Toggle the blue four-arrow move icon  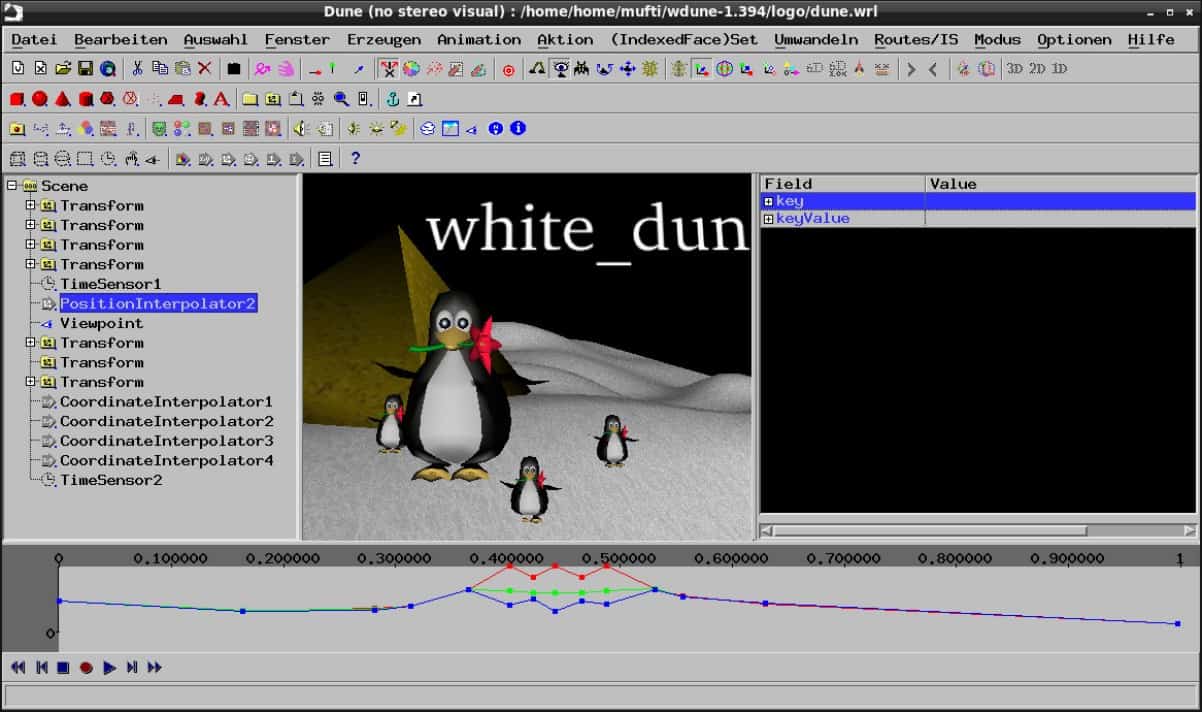[628, 69]
